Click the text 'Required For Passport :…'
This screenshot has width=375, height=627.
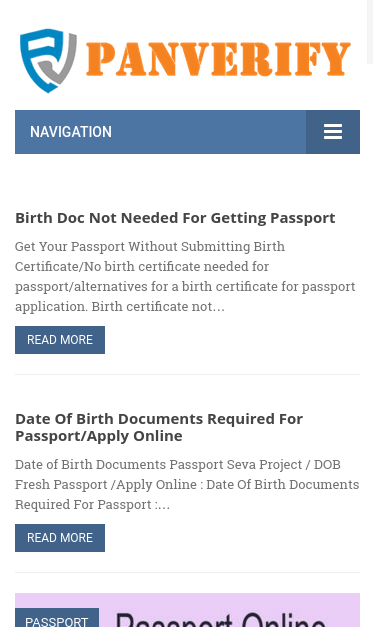coord(92,504)
